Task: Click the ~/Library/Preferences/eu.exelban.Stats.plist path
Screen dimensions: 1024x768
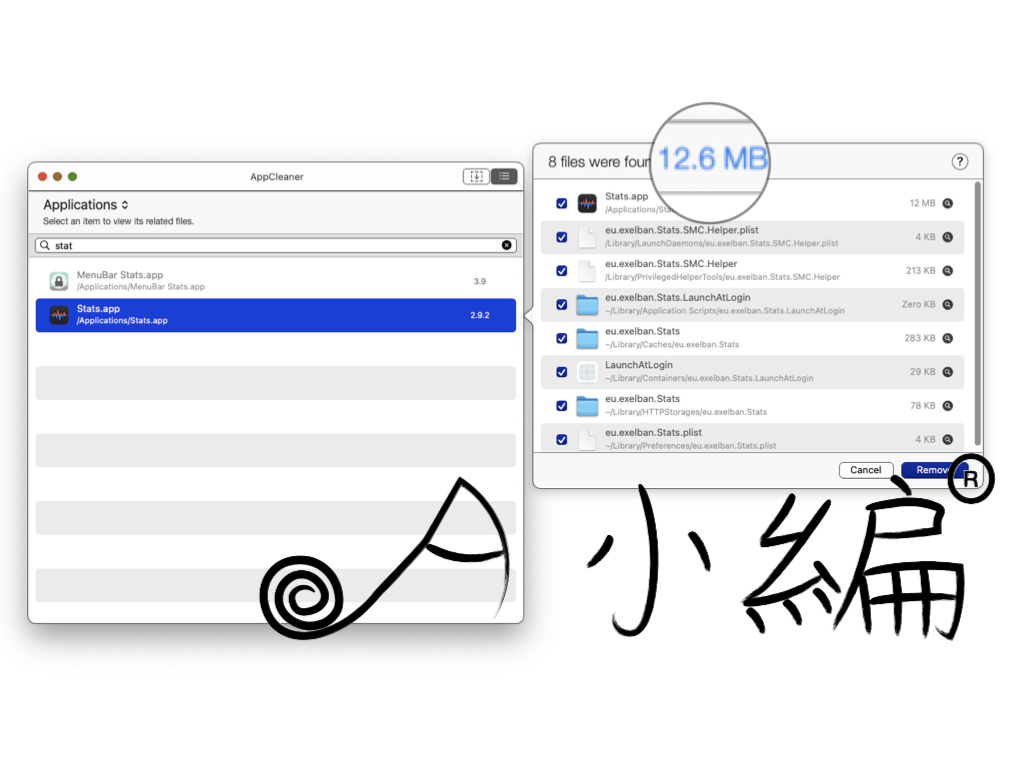Action: point(690,445)
